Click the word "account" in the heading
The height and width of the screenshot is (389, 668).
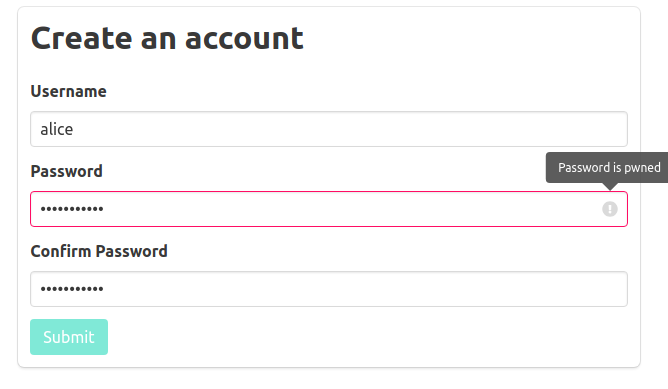coord(244,39)
